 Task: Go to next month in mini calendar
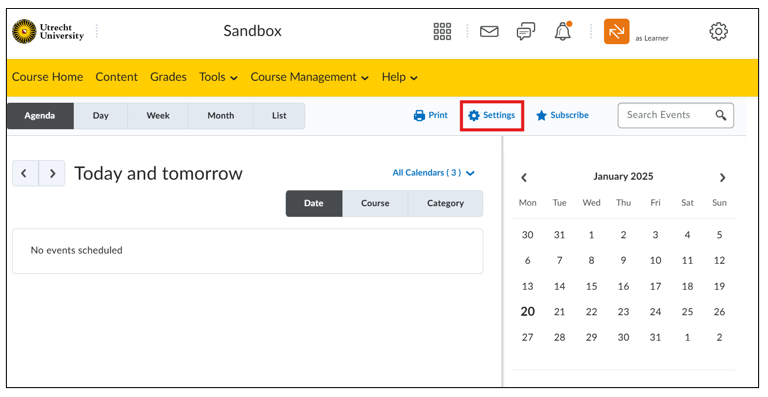tap(722, 177)
